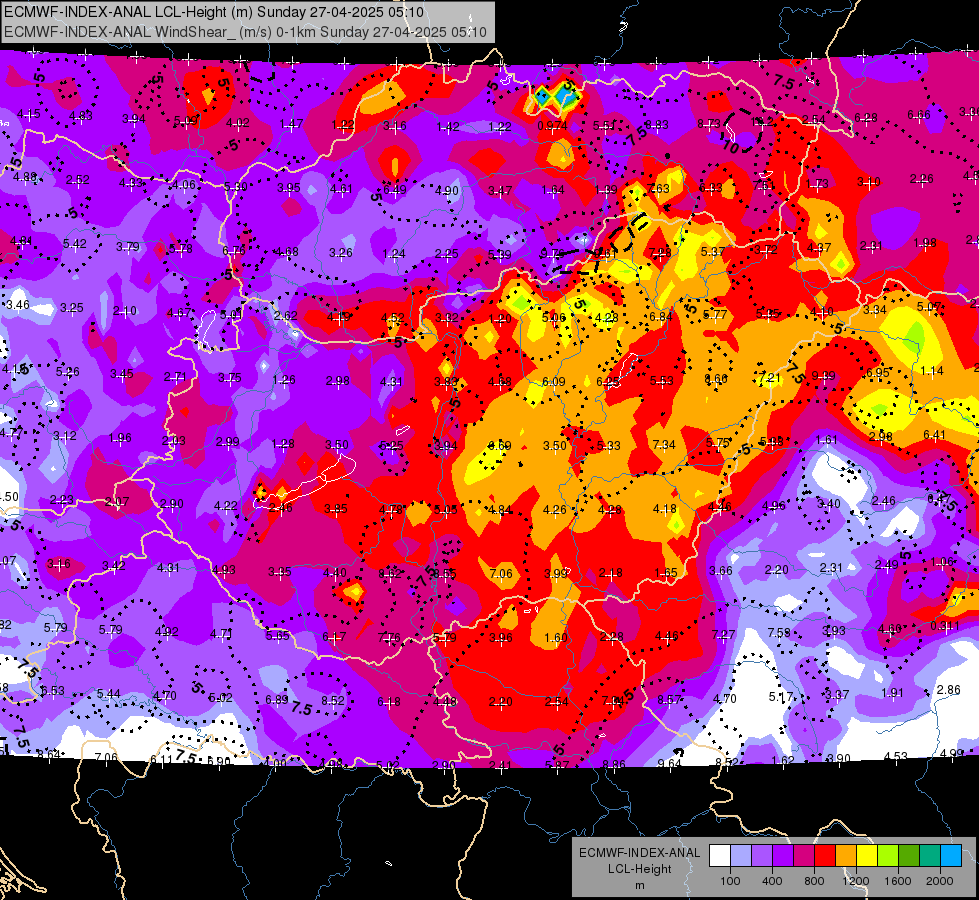The width and height of the screenshot is (979, 900).
Task: Click the grid value 1.96
Action: 120,438
